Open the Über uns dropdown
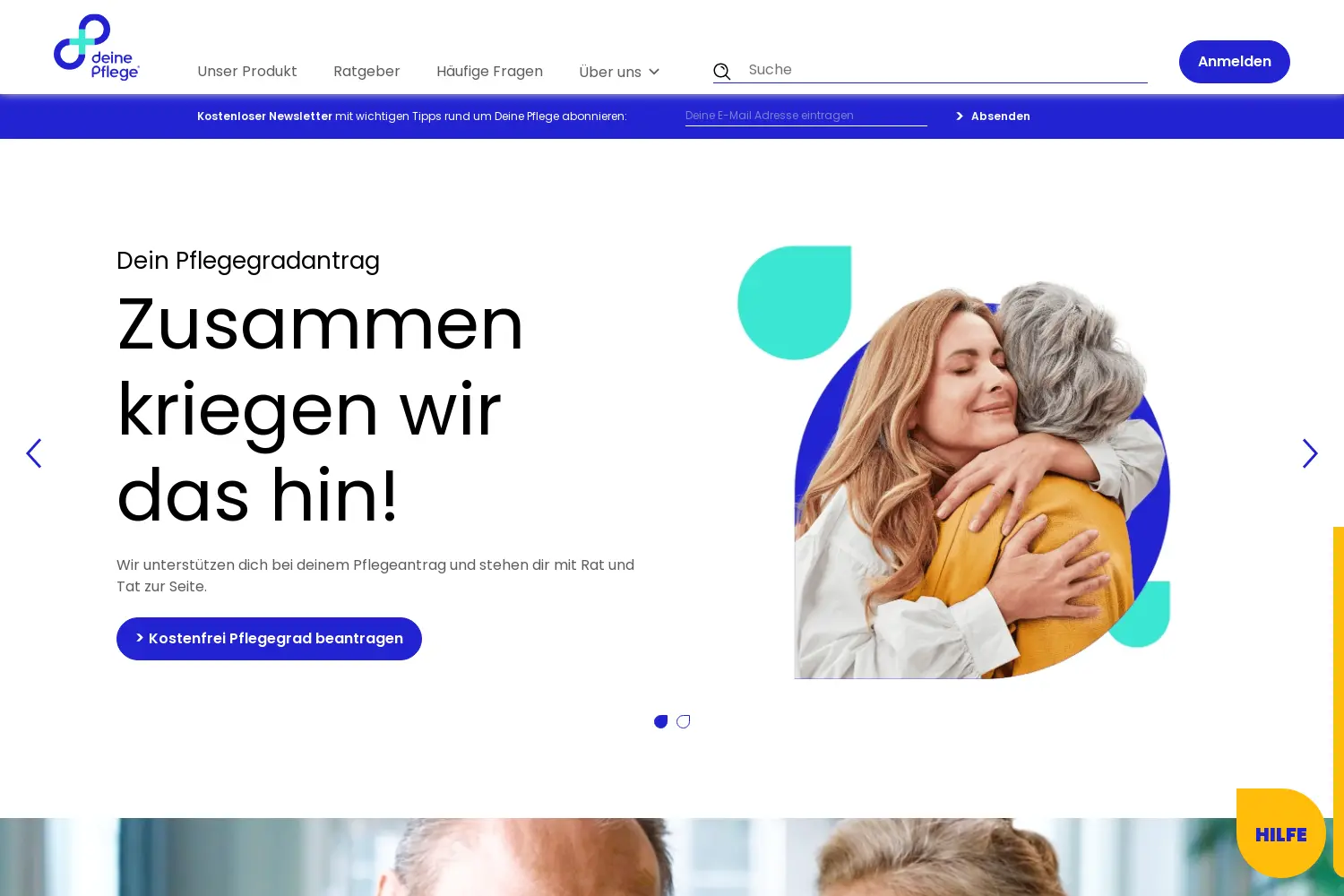This screenshot has width=1344, height=896. (619, 72)
